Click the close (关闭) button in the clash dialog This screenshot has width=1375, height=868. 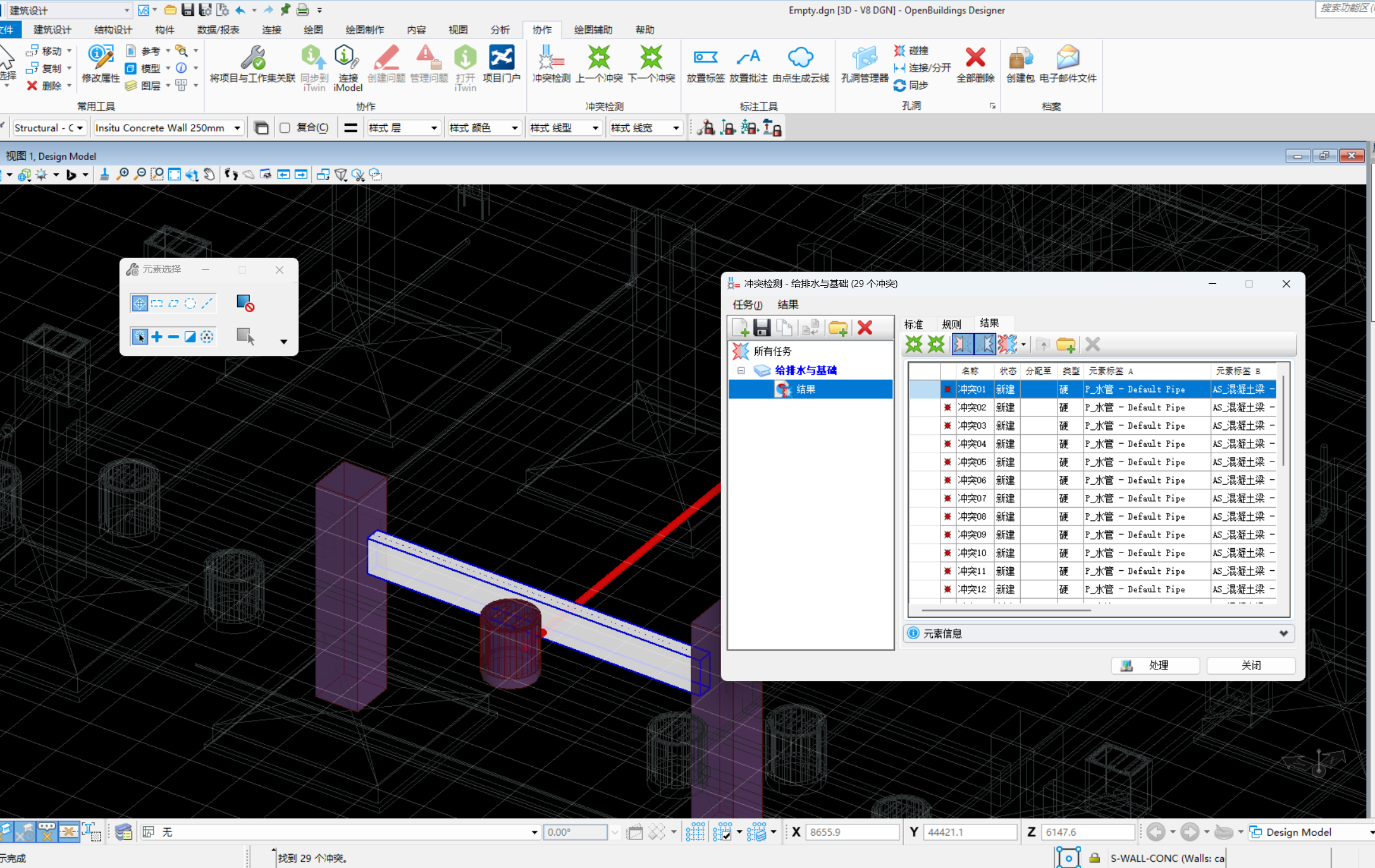1250,665
